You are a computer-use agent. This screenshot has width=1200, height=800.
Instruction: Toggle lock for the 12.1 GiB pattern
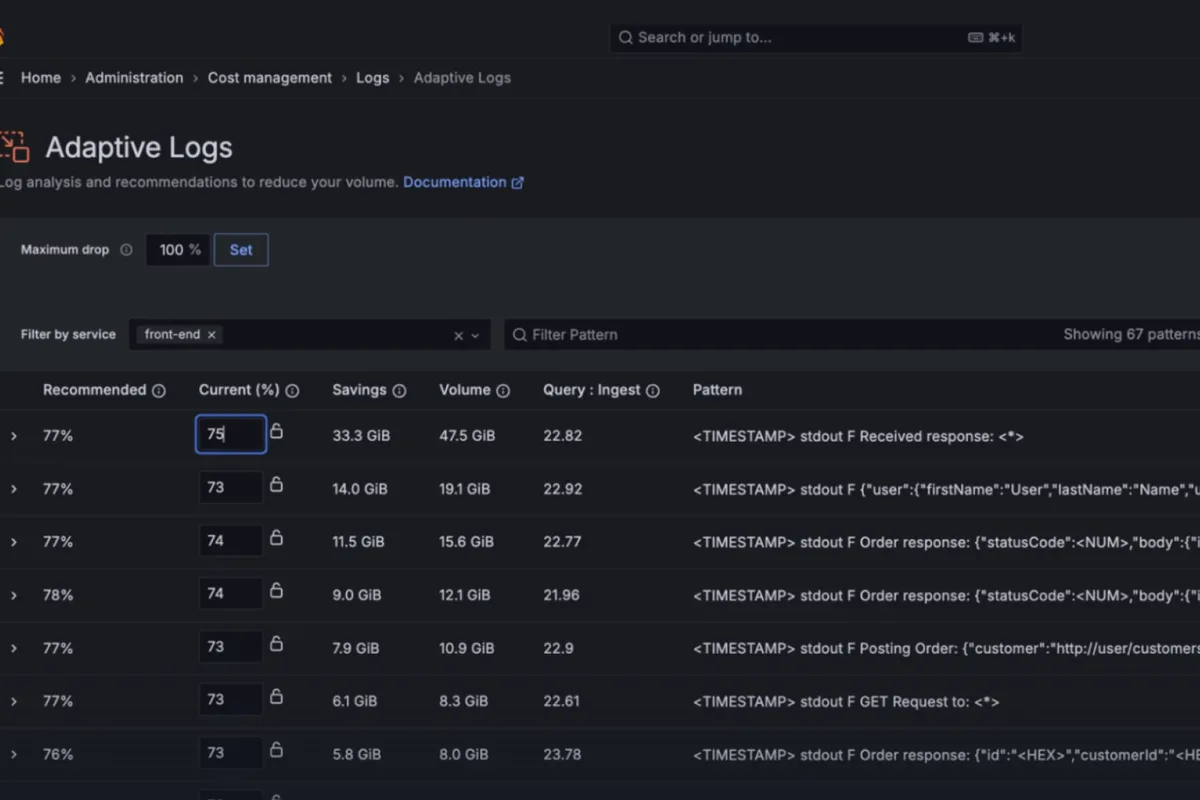pos(277,590)
